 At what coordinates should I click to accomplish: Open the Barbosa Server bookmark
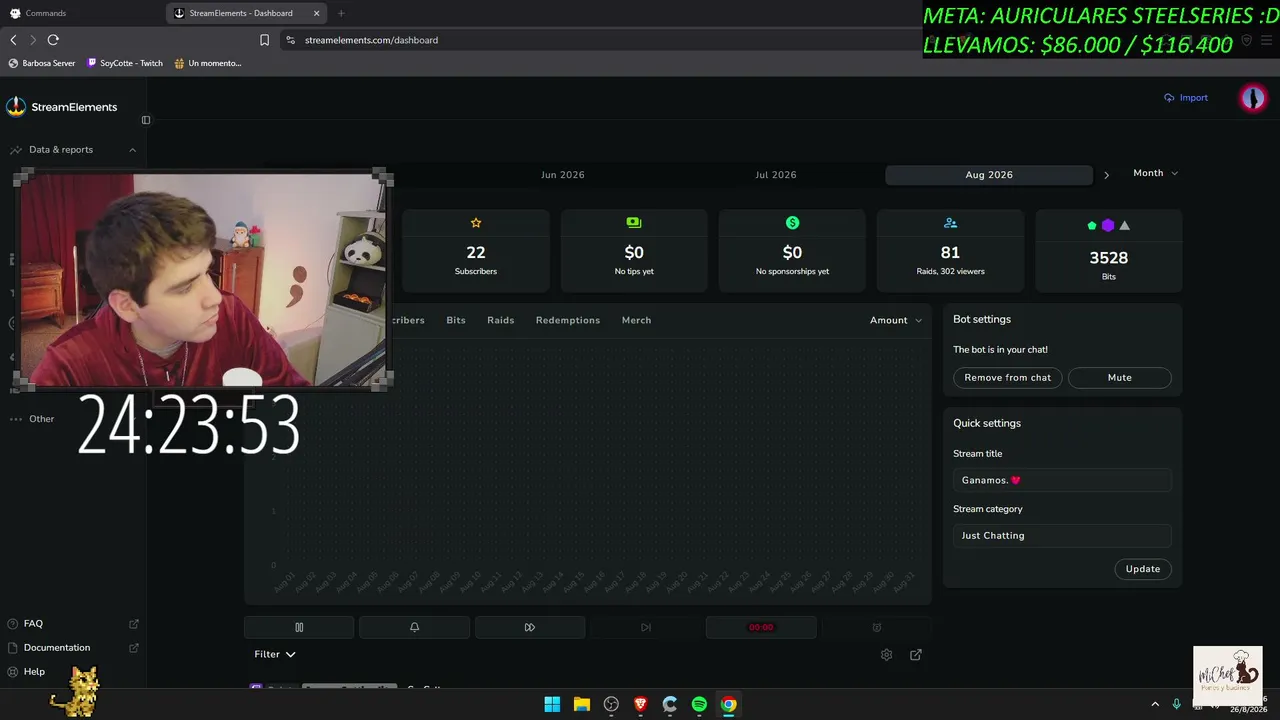coord(42,63)
